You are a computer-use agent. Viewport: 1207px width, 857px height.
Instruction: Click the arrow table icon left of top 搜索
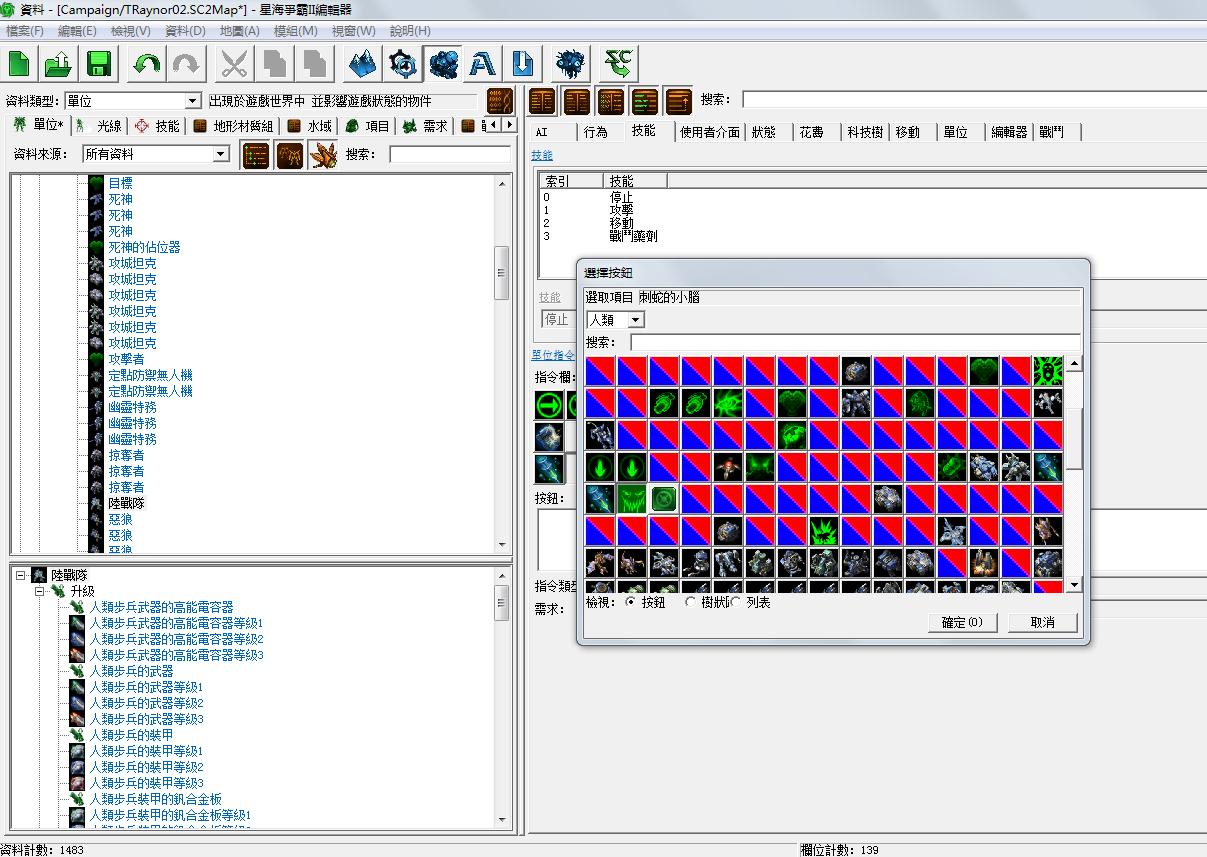coord(678,101)
